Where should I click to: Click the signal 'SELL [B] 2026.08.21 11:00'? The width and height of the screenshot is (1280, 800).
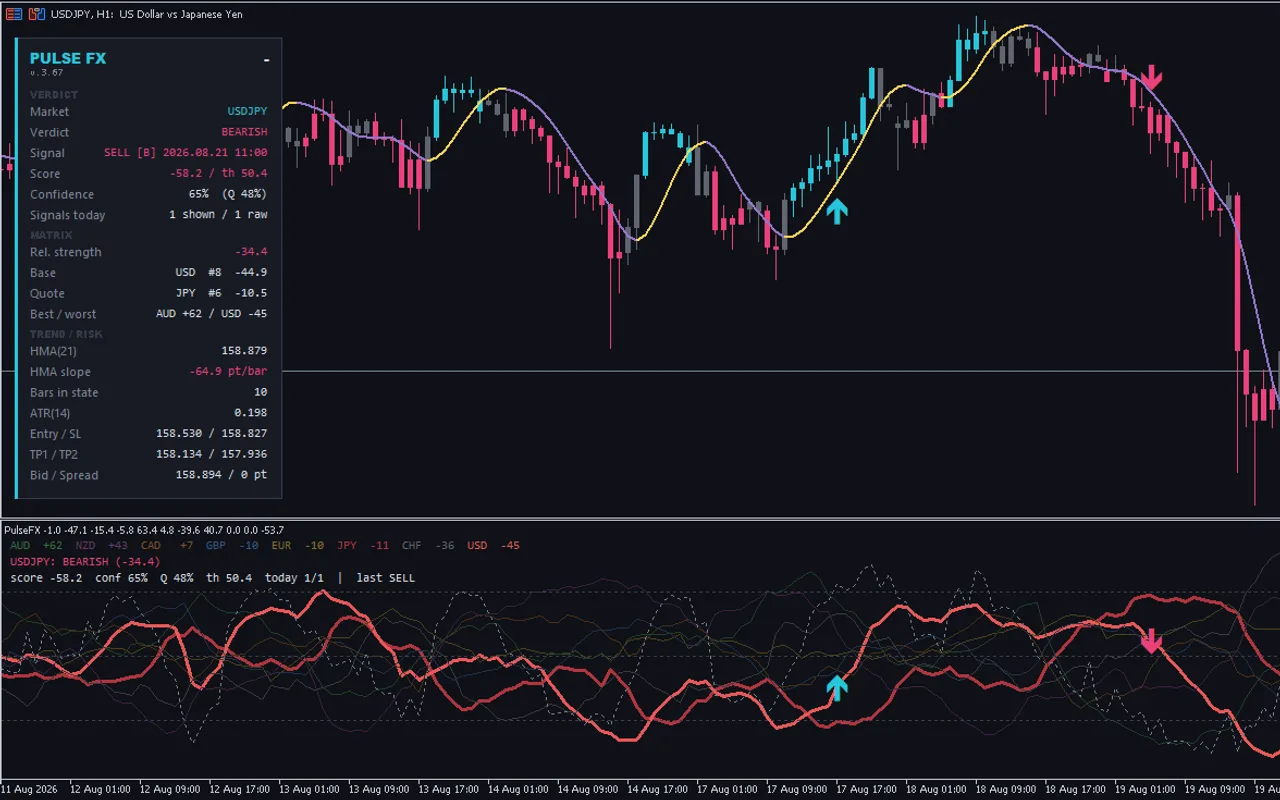tap(186, 153)
